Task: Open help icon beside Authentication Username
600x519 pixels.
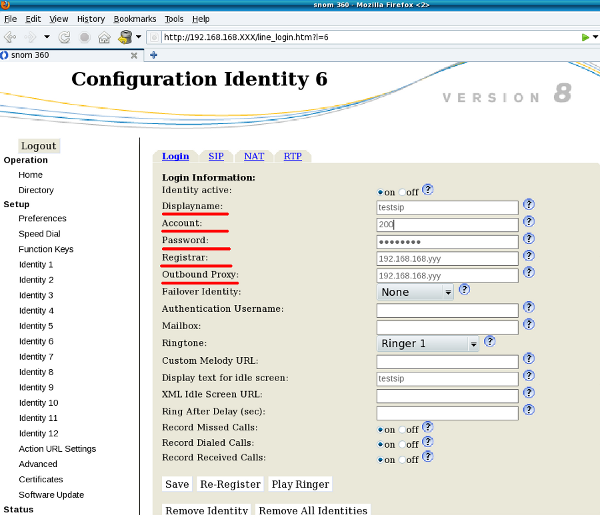Action: click(x=529, y=307)
